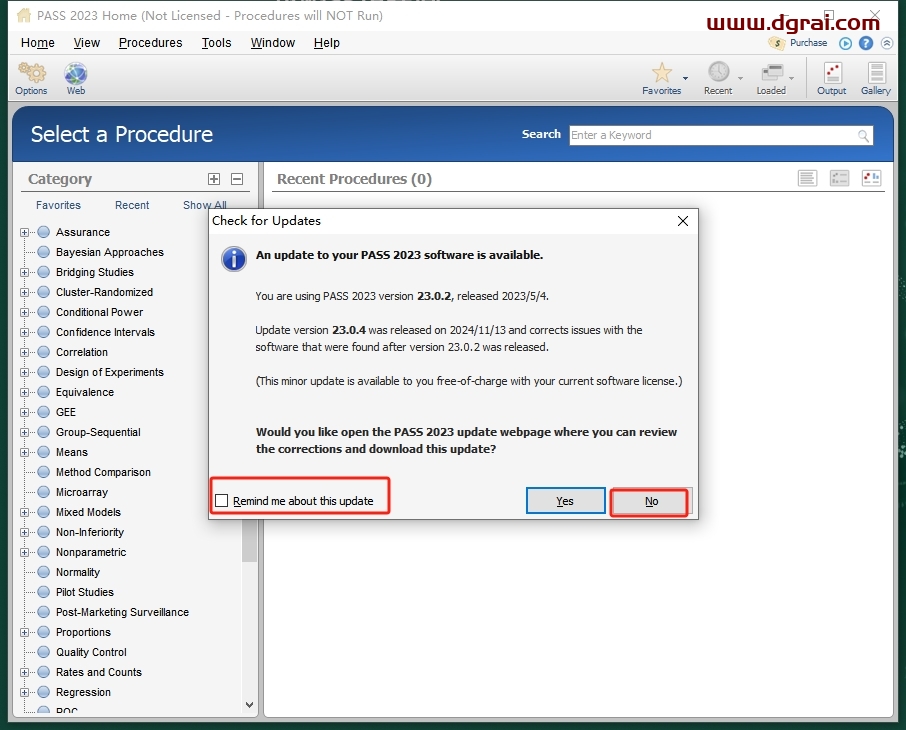This screenshot has width=906, height=730.
Task: Expand the Means category
Action: tap(24, 453)
